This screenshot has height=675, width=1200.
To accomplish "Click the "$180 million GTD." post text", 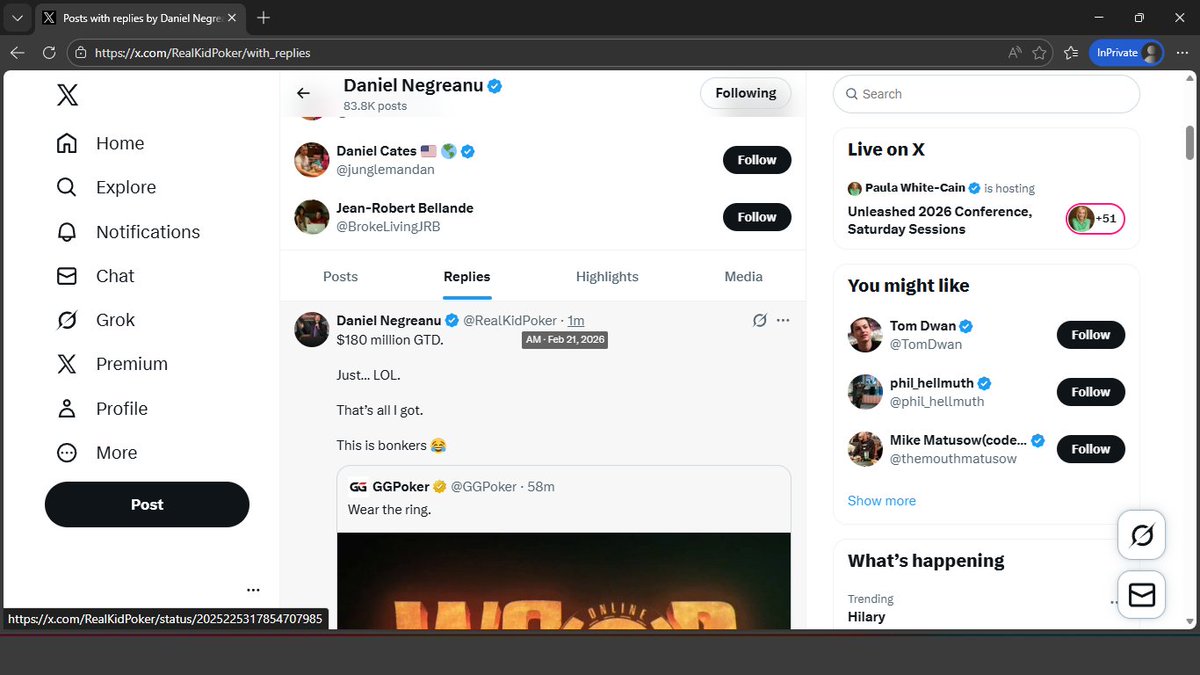I will click(390, 339).
